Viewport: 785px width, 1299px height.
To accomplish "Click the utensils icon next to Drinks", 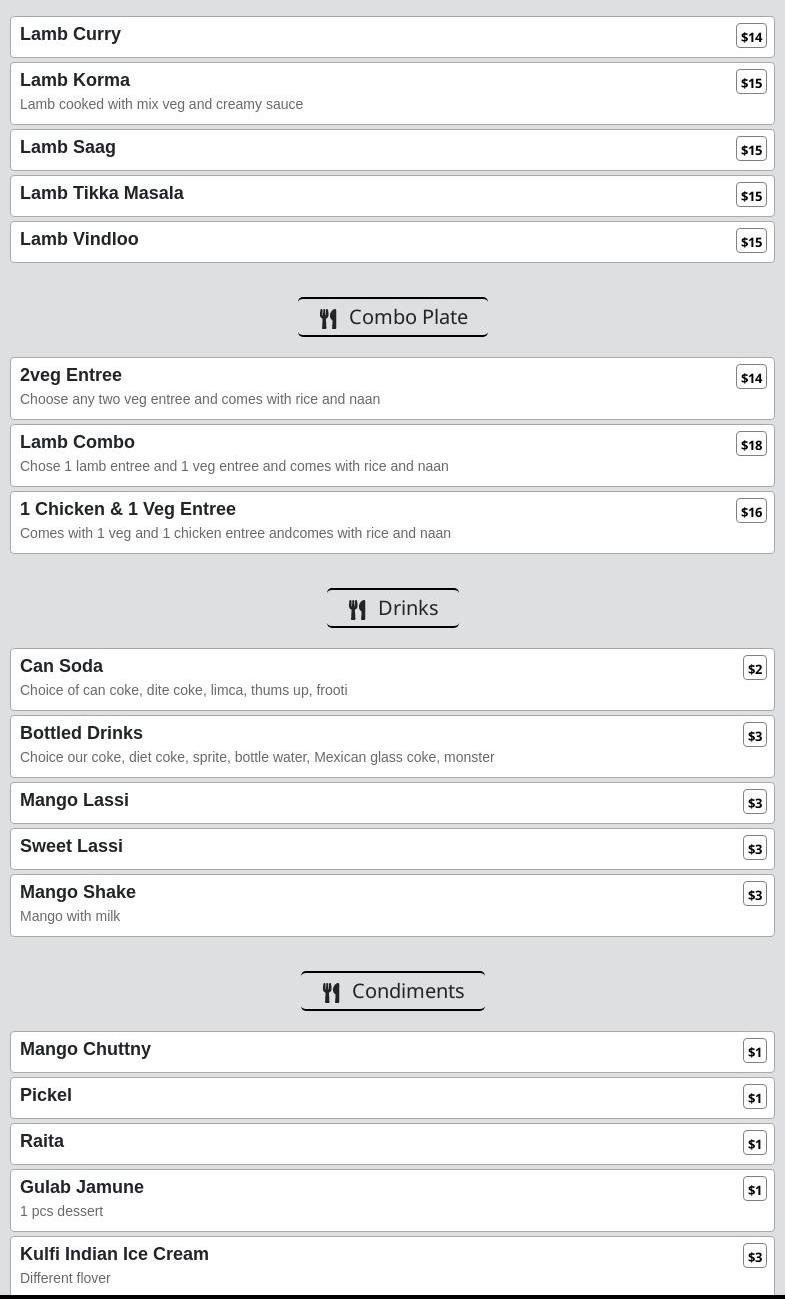I will pos(357,610).
